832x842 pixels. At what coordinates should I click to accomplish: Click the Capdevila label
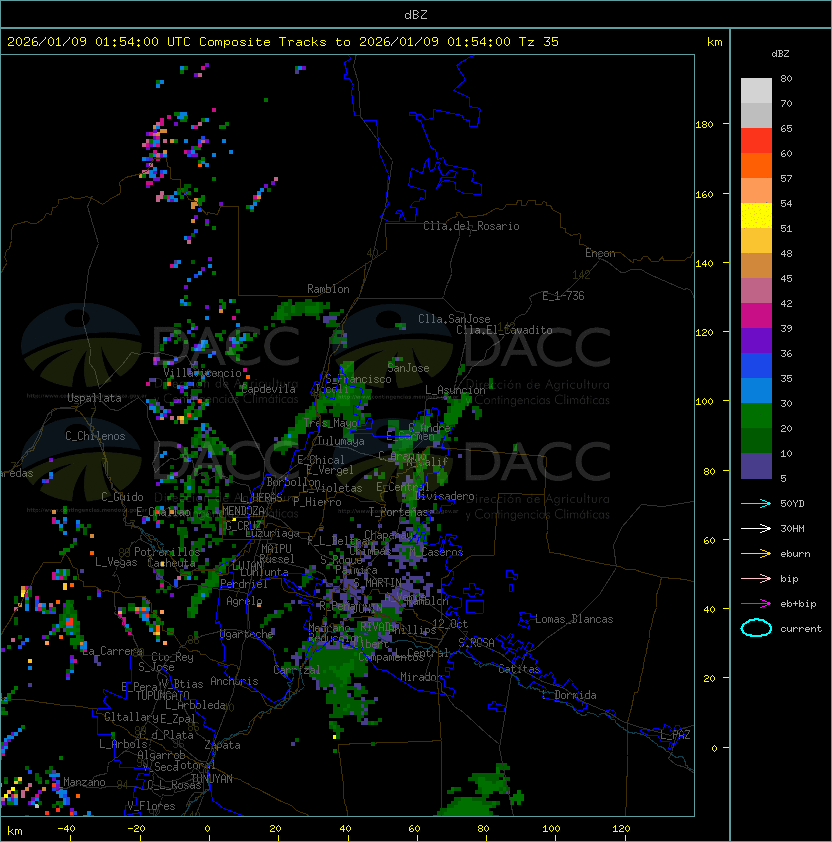[268, 388]
